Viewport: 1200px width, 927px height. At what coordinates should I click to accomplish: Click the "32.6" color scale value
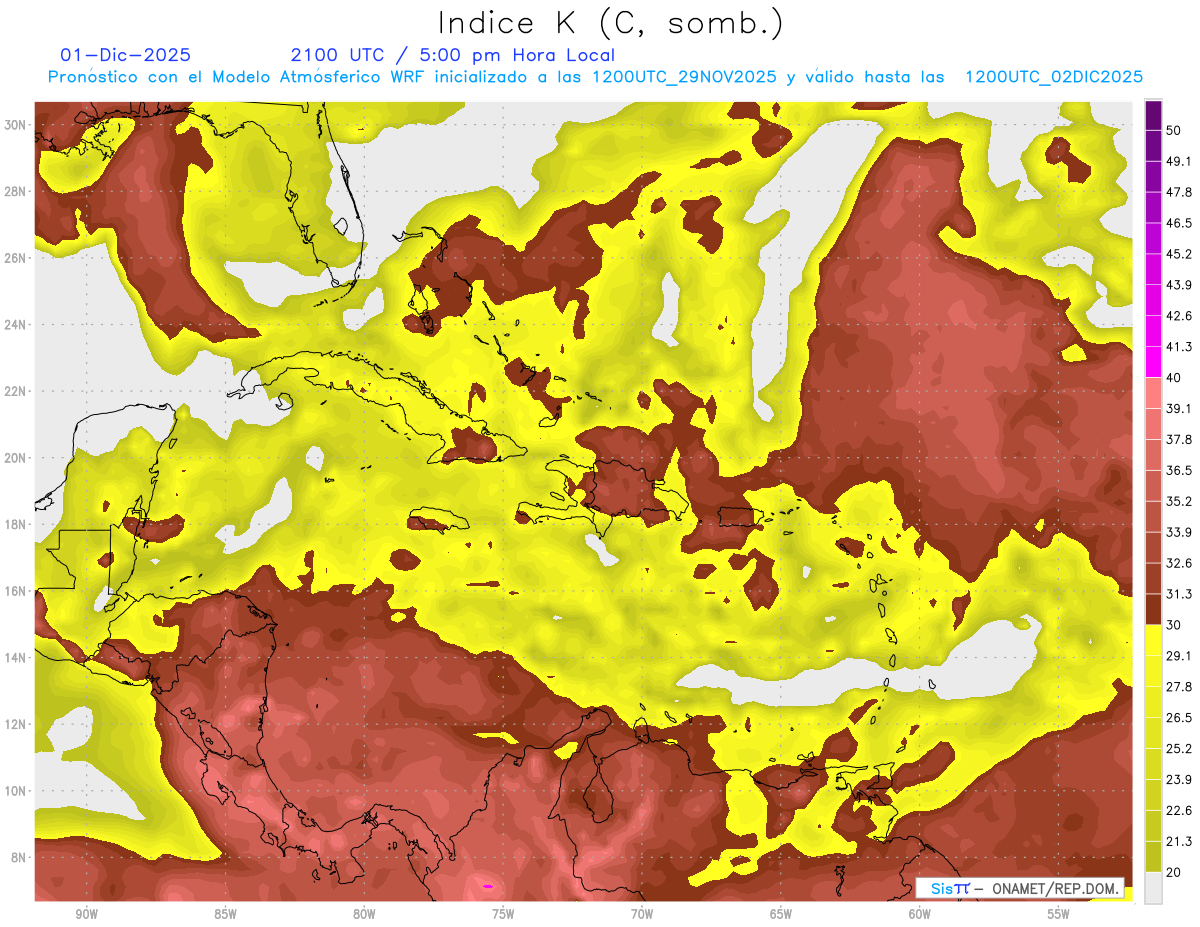click(x=1179, y=563)
